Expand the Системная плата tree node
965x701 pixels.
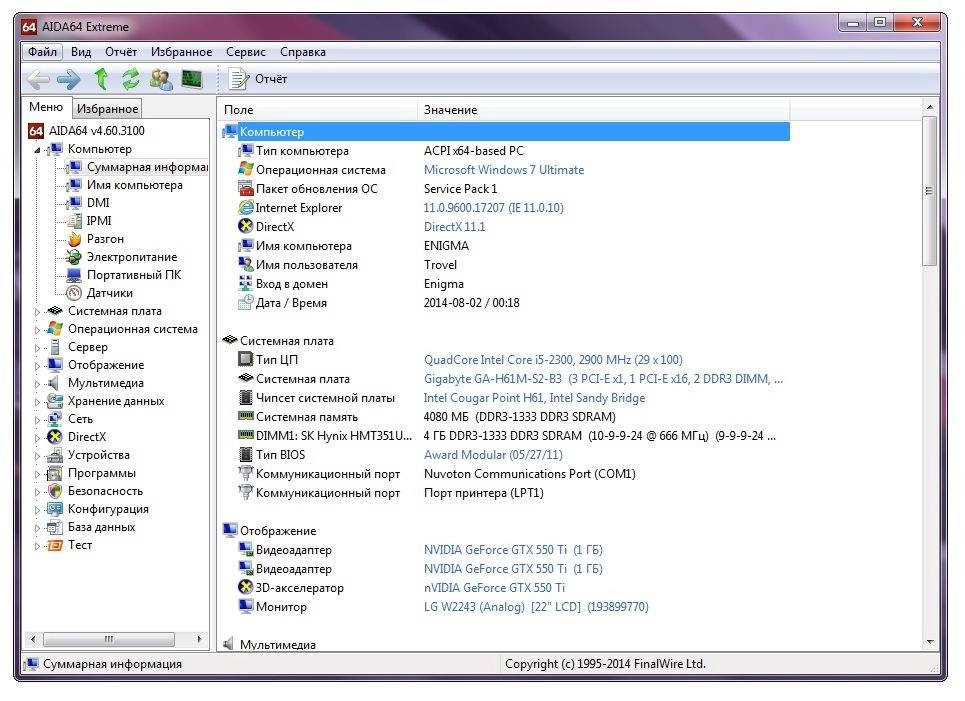click(x=37, y=312)
